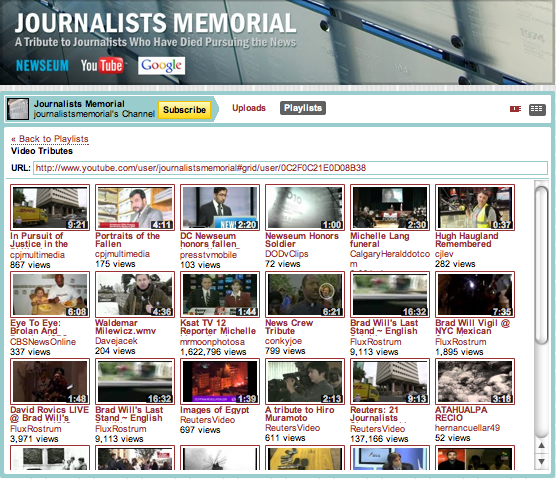
Task: Click A tribute to Hiro Muramoto title
Action: pos(300,414)
